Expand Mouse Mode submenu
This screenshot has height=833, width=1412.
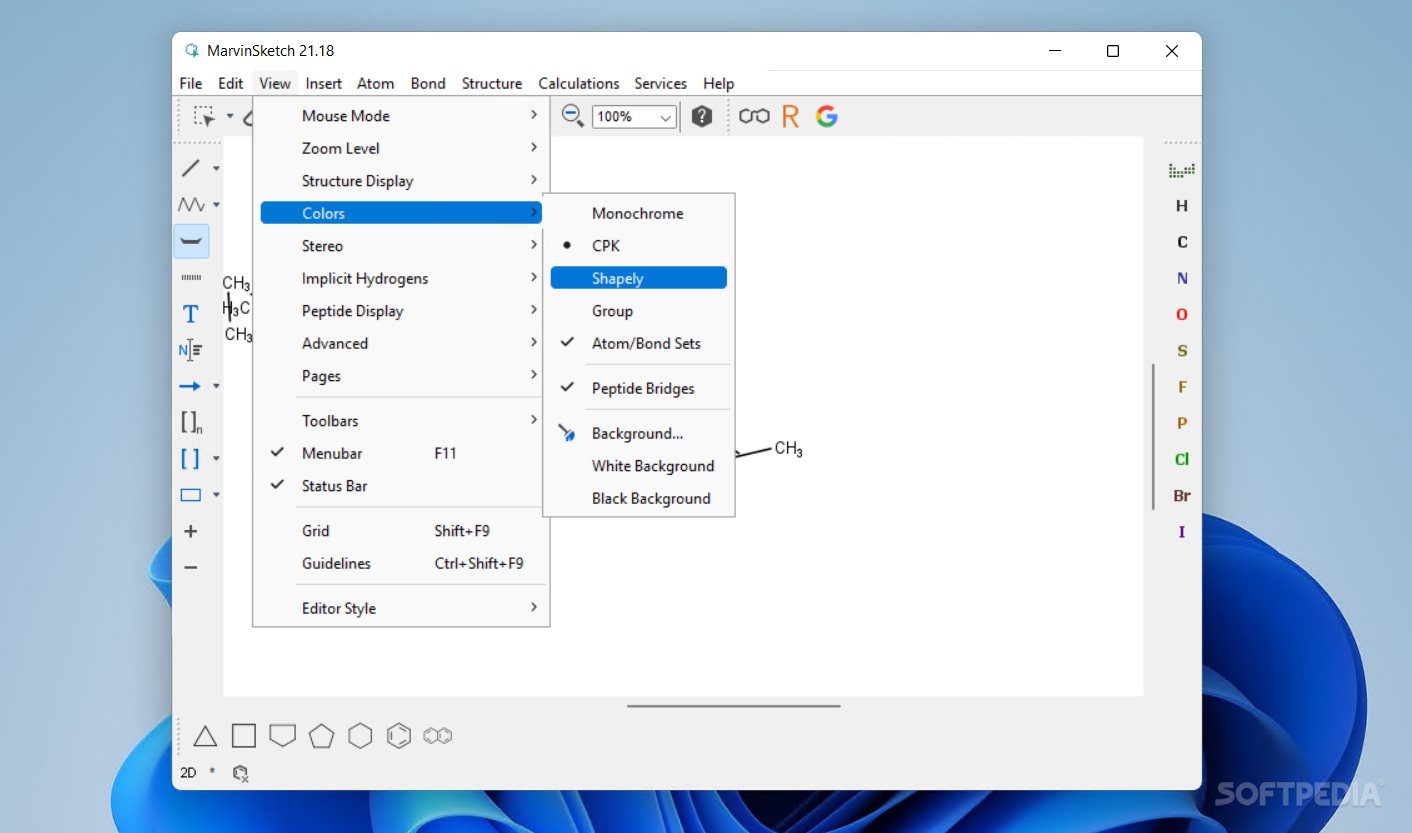(x=401, y=116)
